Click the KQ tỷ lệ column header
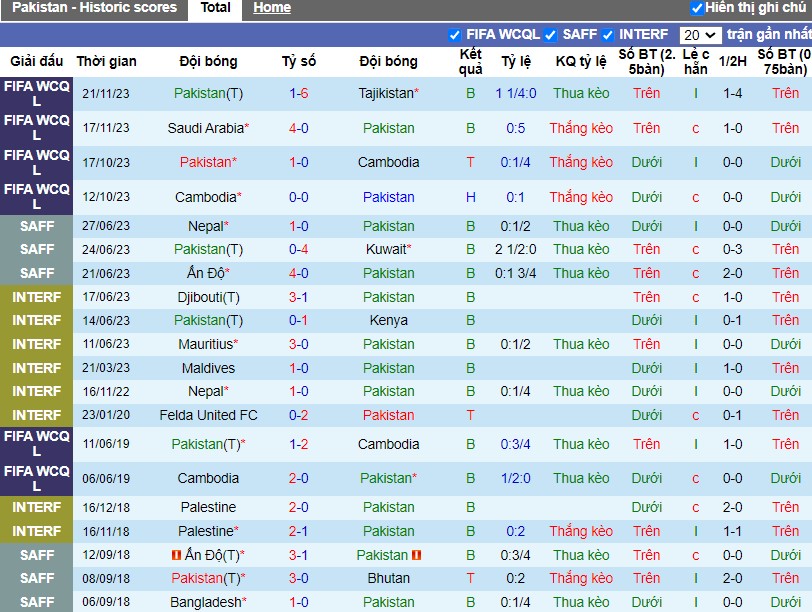 [581, 62]
